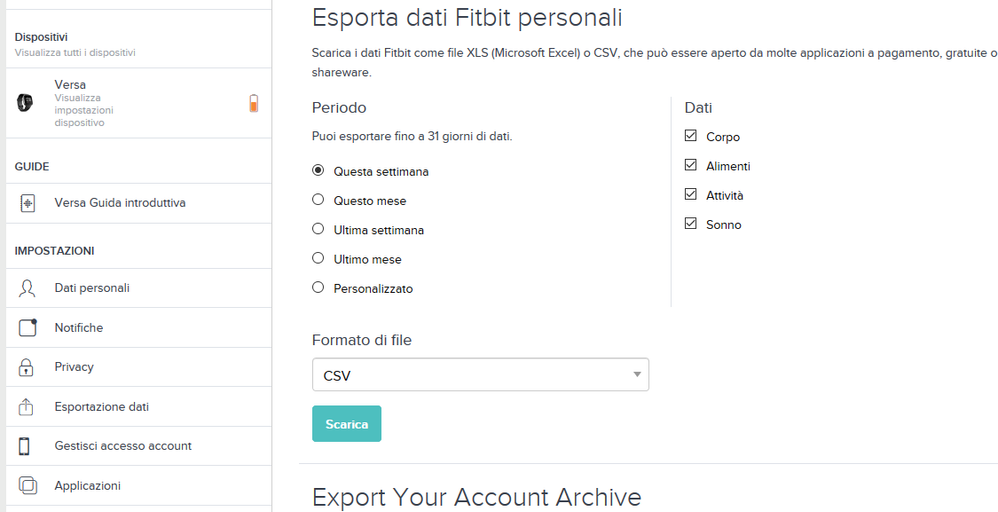Toggle the Sonno checkbox
Screen dimensions: 998x512
tap(691, 224)
